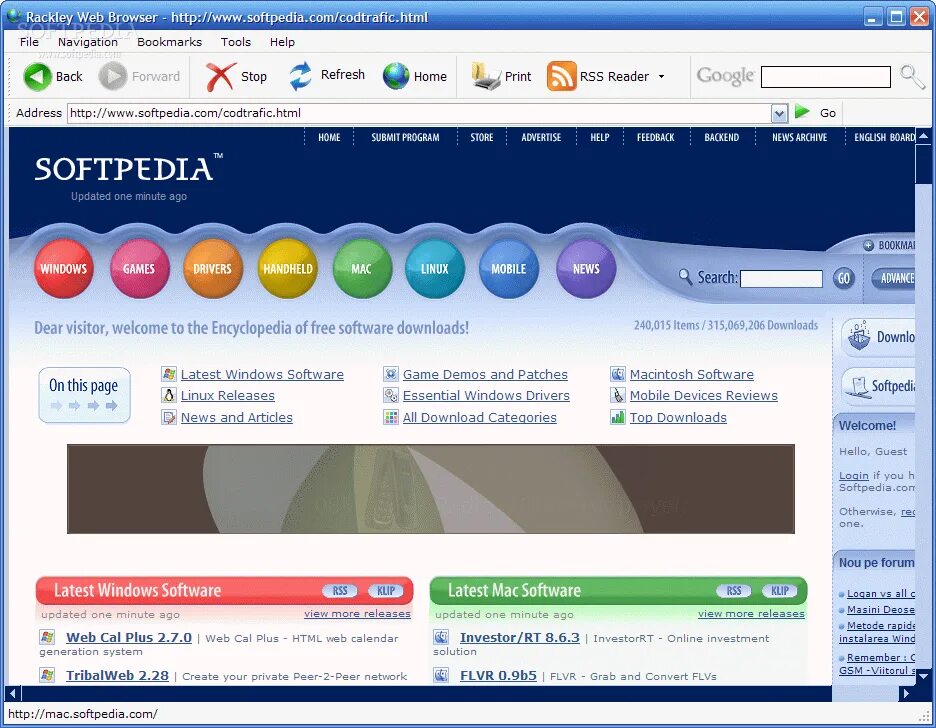
Task: Open the Bookmarks menu
Action: (x=170, y=42)
